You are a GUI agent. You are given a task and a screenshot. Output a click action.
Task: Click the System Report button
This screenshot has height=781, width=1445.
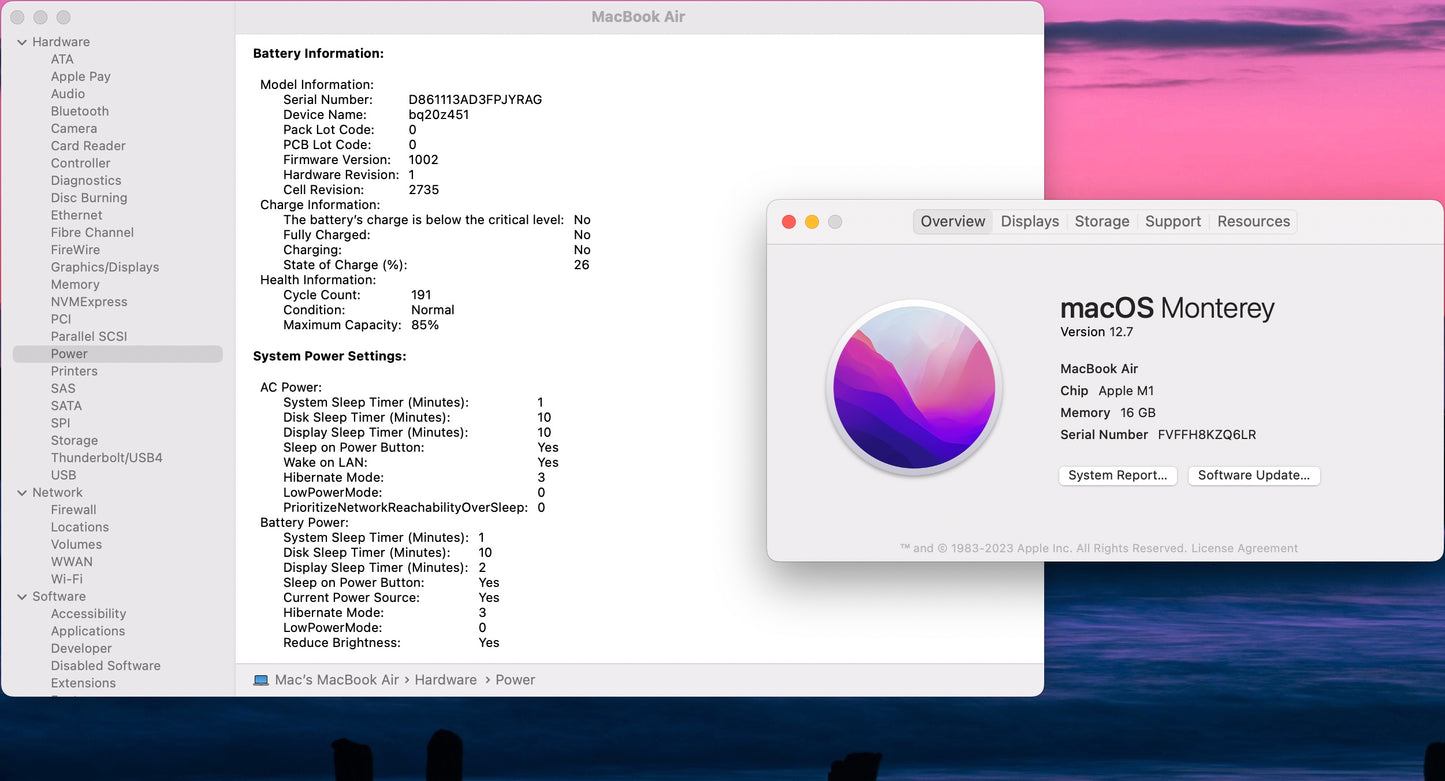[x=1118, y=476]
